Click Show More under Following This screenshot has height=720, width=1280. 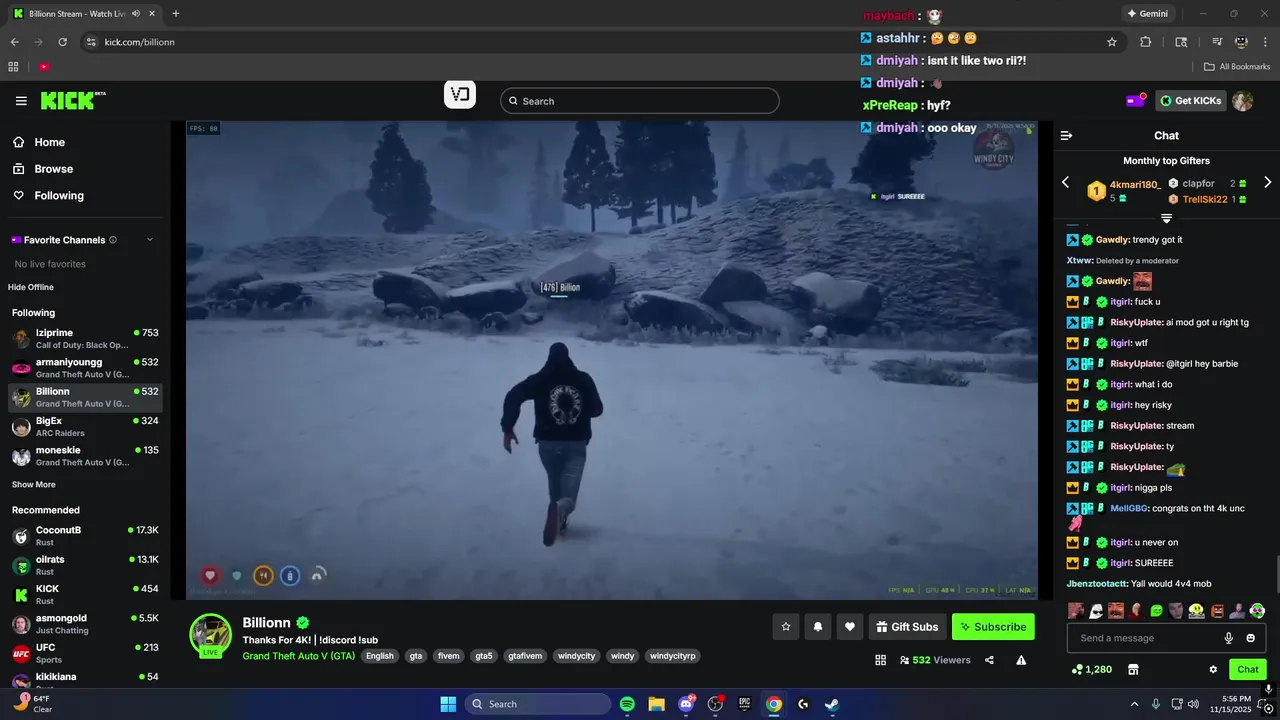point(34,485)
